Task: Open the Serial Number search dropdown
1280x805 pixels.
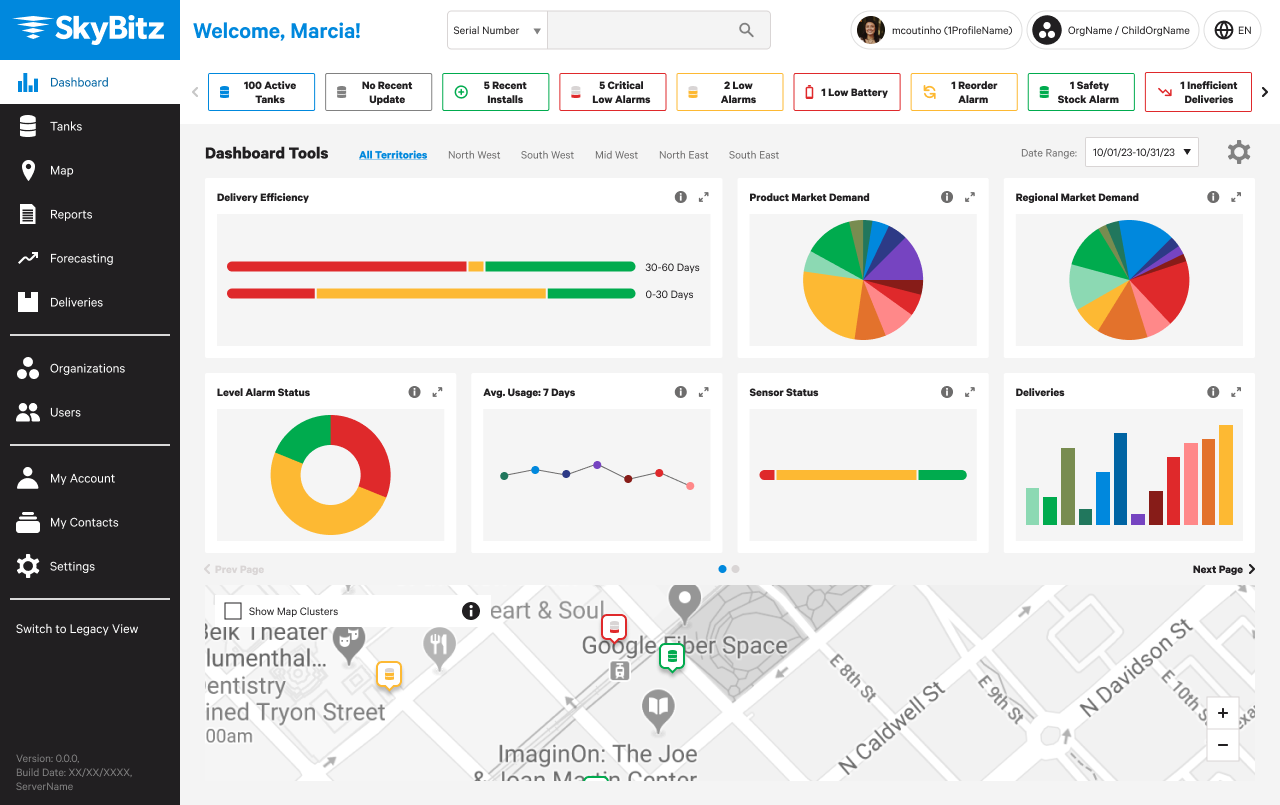Action: (497, 30)
